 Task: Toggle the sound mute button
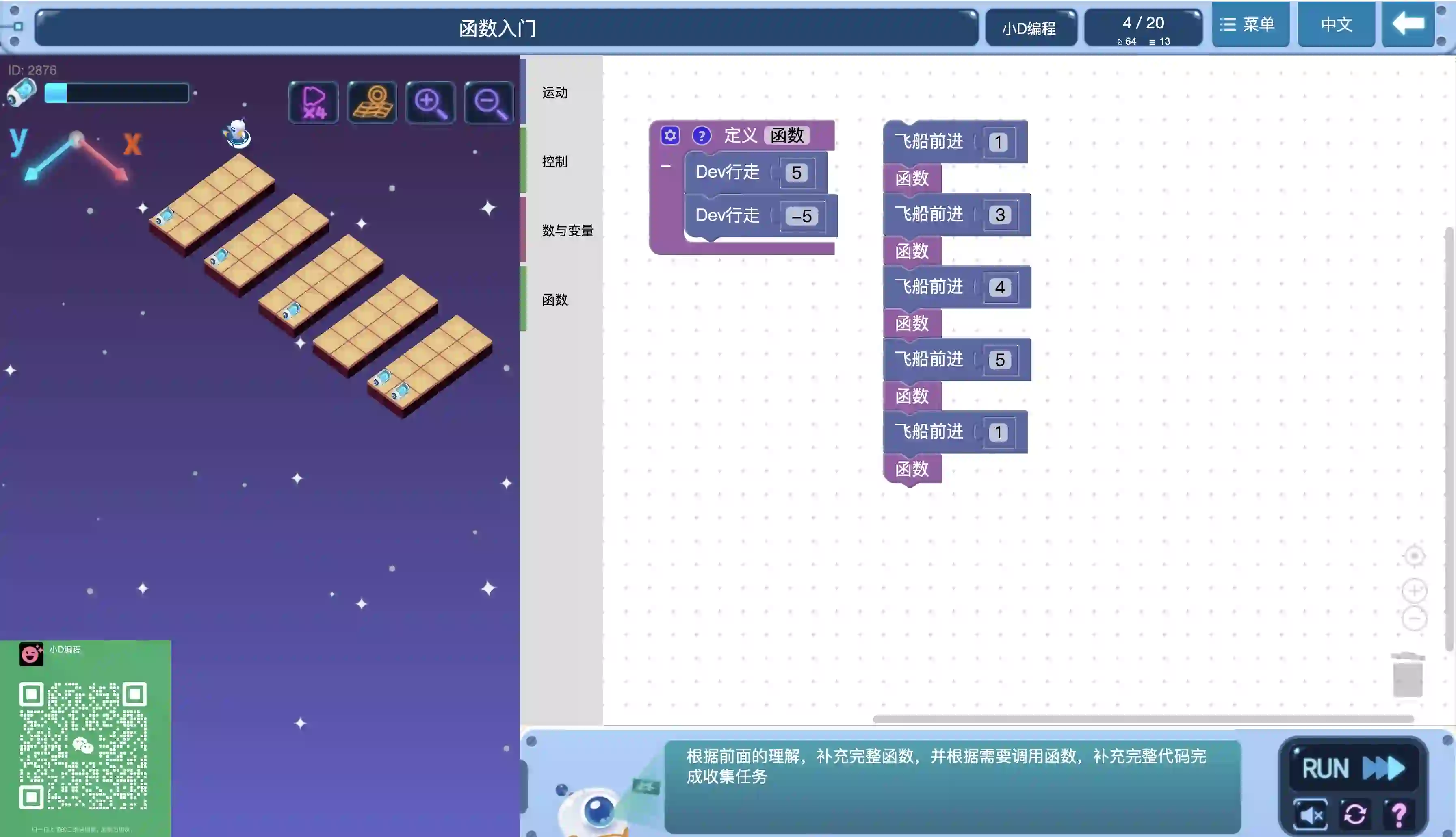coord(1311,814)
